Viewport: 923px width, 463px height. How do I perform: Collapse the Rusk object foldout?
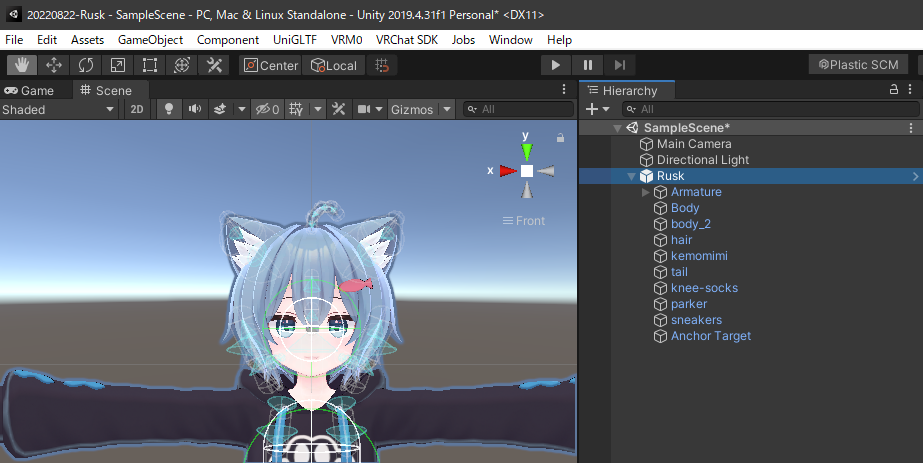point(631,176)
